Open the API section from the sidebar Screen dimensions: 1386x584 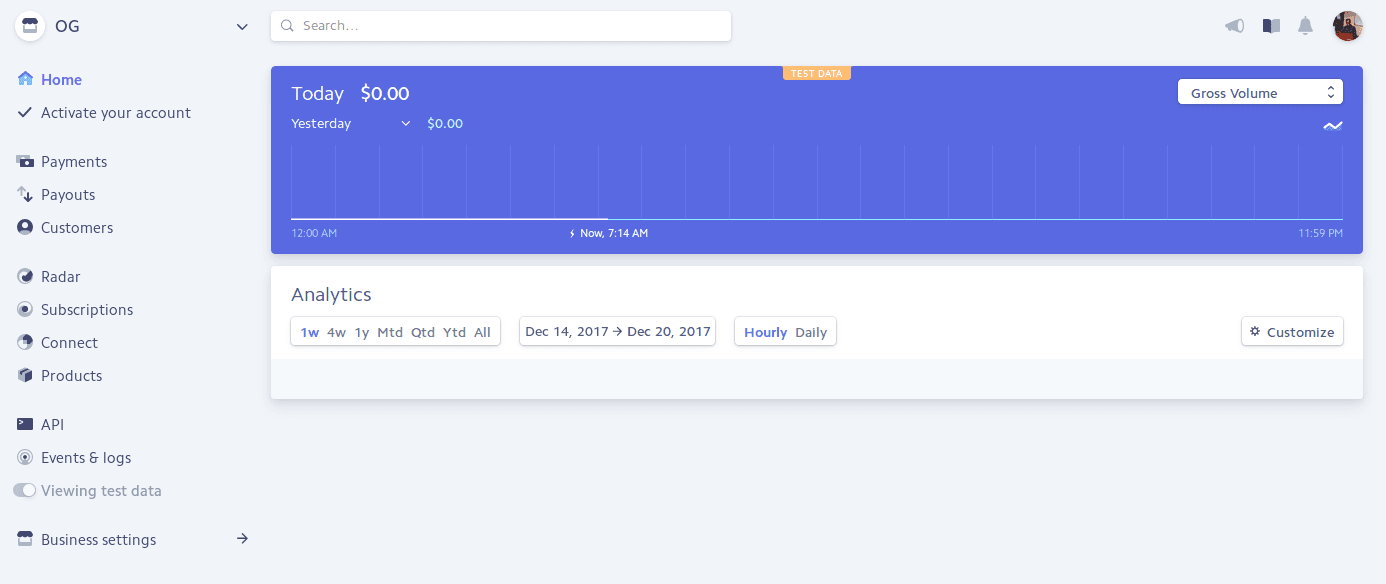pyautogui.click(x=52, y=424)
